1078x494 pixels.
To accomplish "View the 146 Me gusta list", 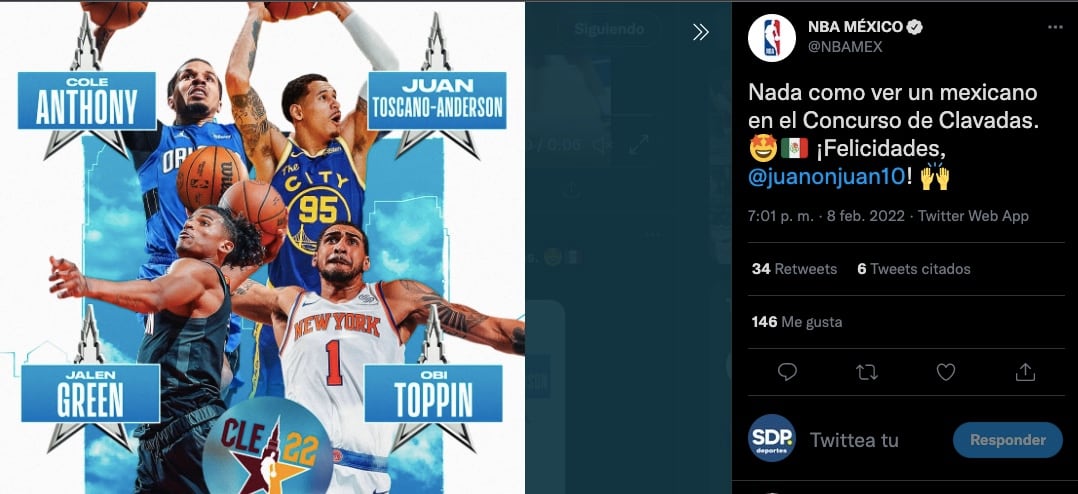I will (x=796, y=322).
